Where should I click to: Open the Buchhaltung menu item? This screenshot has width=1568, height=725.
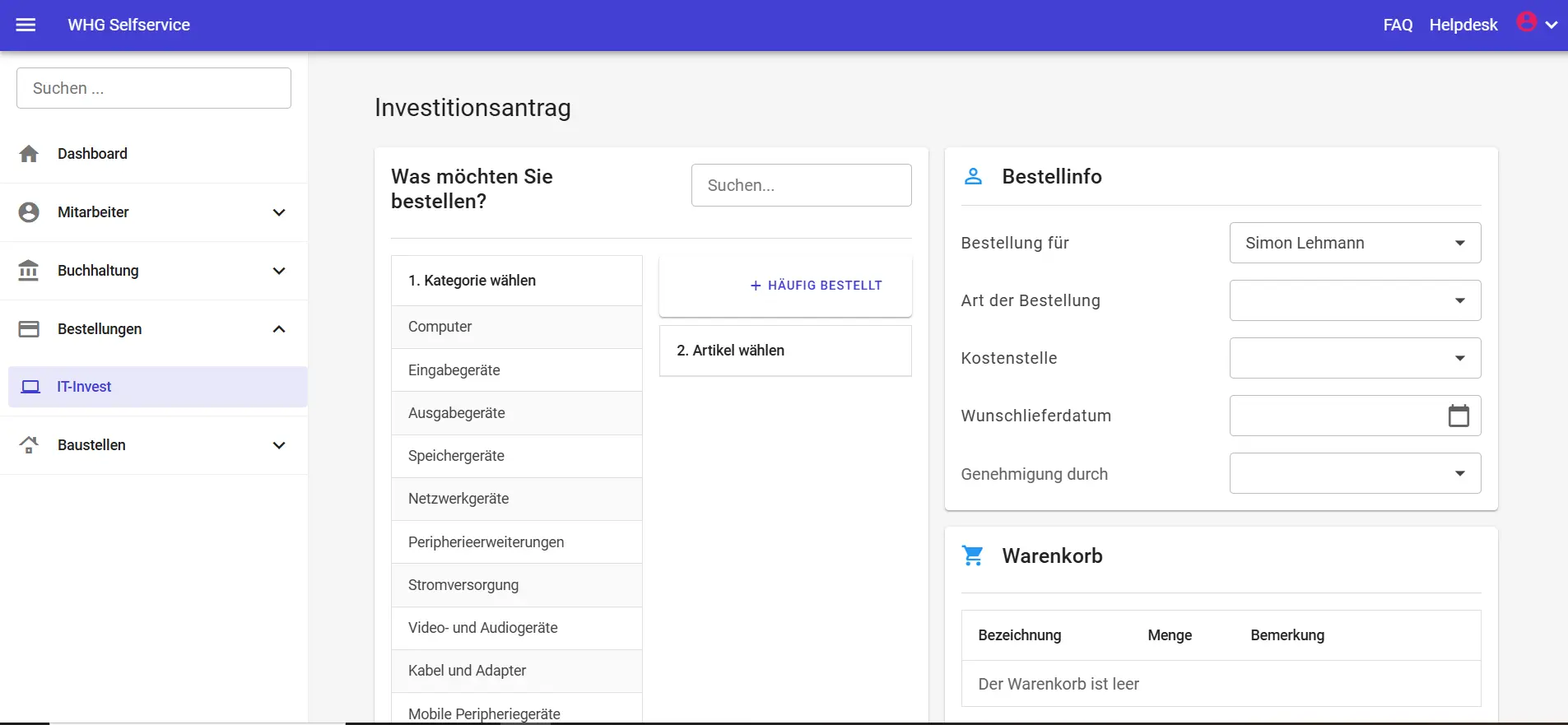pyautogui.click(x=154, y=271)
